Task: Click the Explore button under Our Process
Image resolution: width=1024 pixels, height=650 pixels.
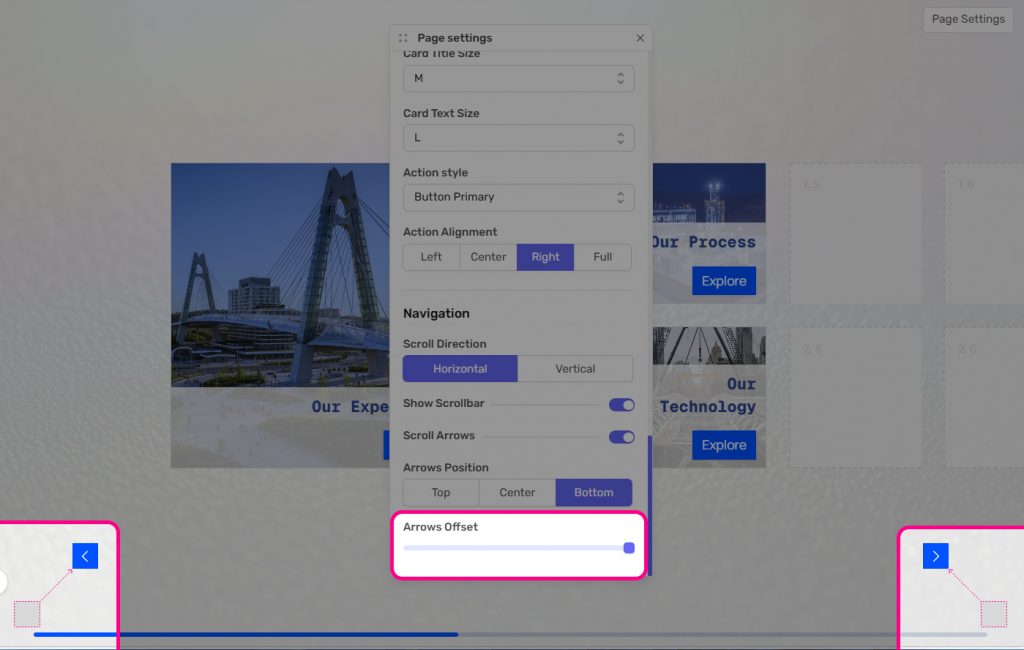Action: coord(723,281)
